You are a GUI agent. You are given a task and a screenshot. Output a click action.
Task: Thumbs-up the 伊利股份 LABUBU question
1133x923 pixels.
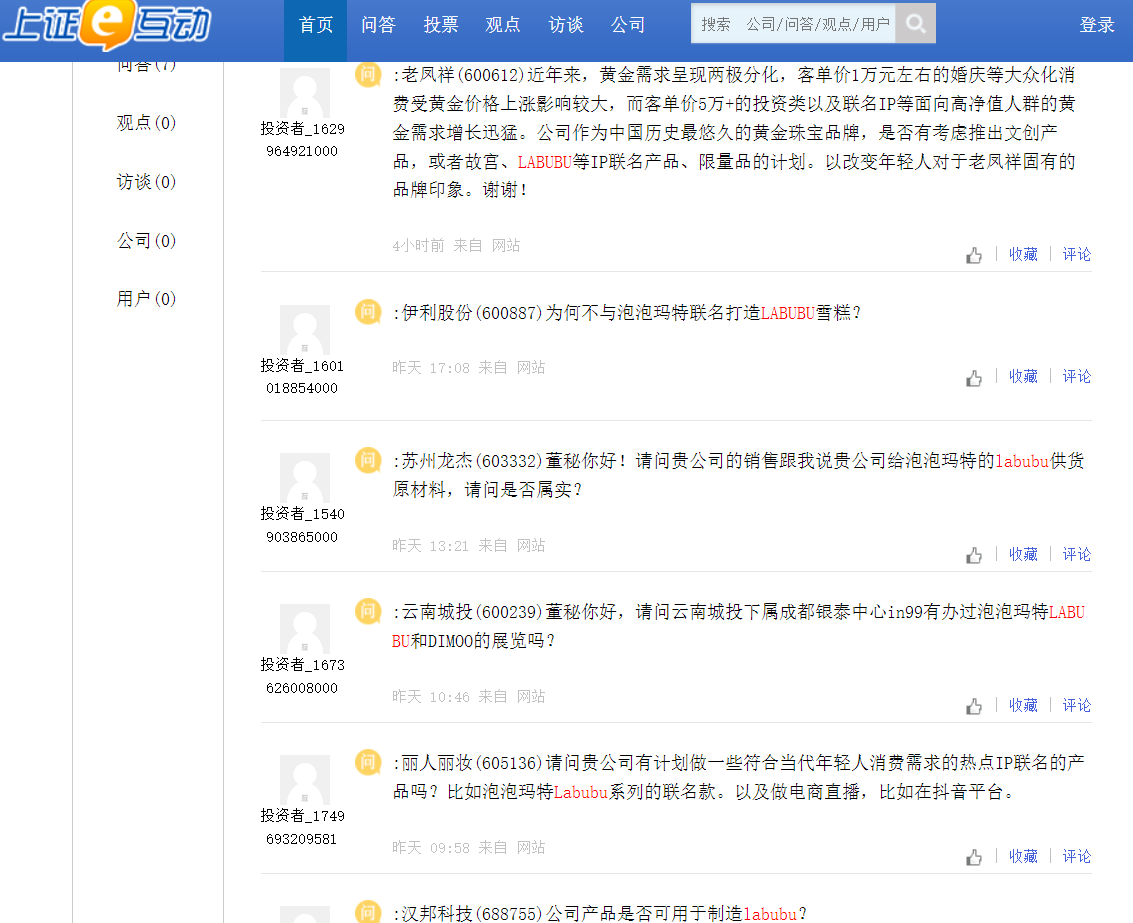pyautogui.click(x=974, y=378)
